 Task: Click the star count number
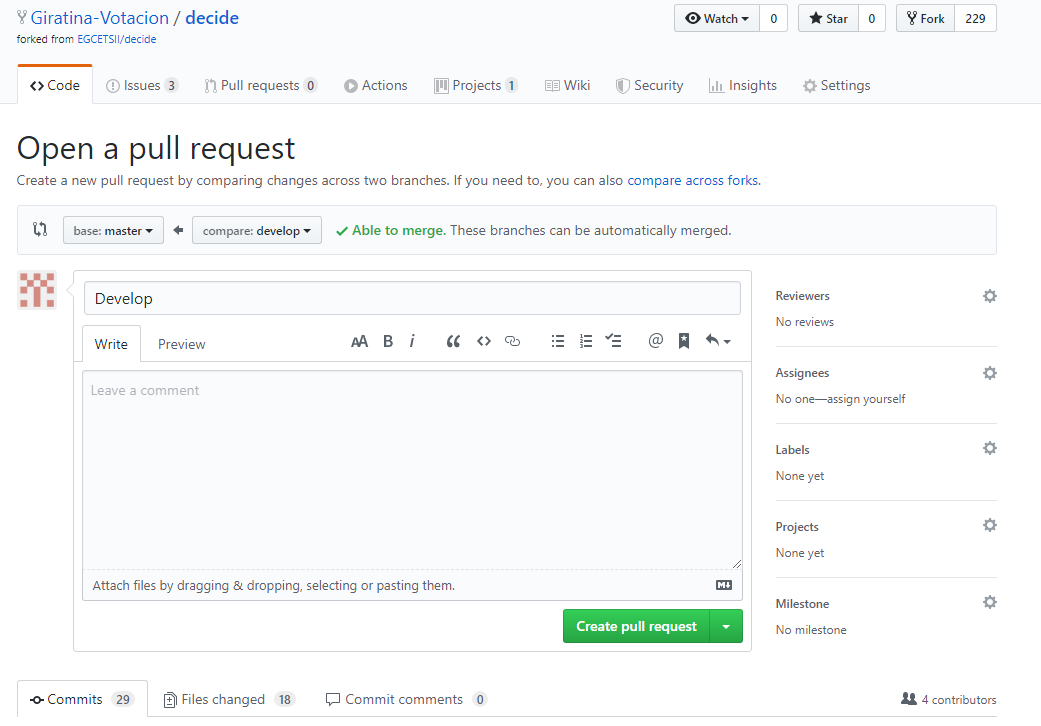coord(872,19)
